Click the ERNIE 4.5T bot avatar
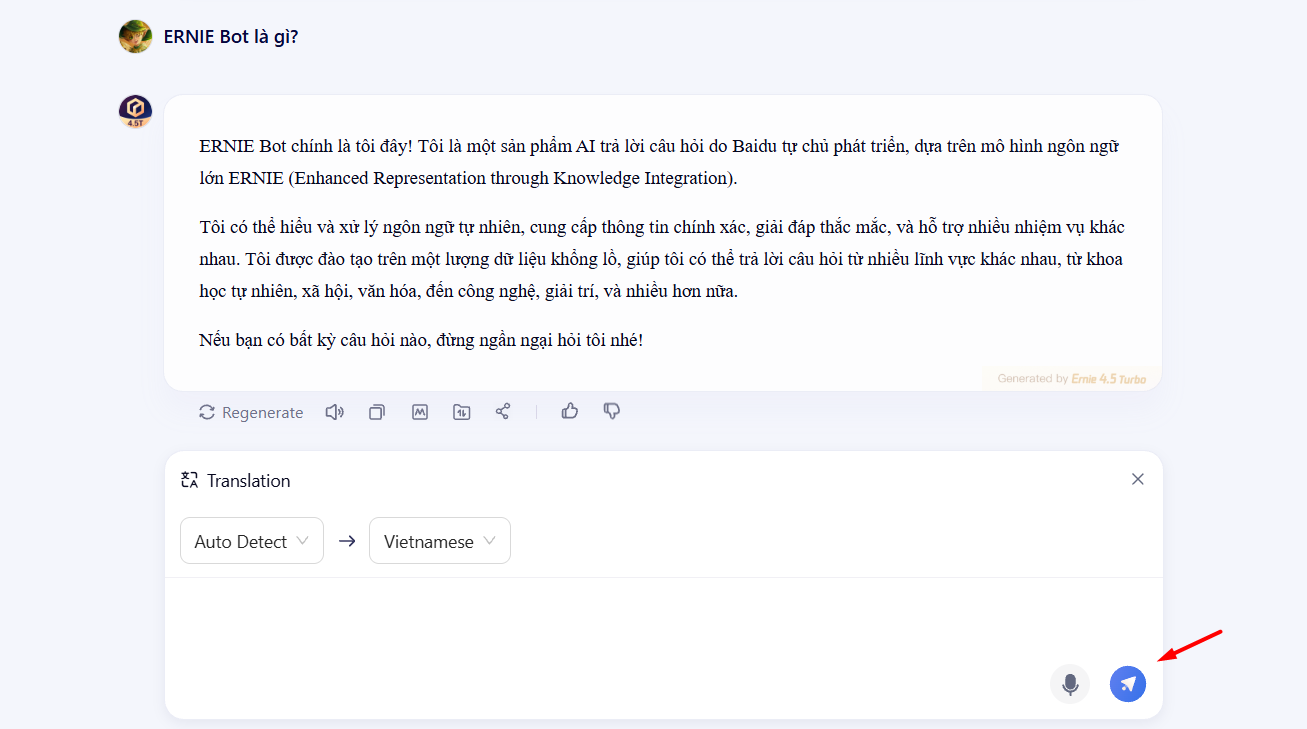 pyautogui.click(x=135, y=111)
